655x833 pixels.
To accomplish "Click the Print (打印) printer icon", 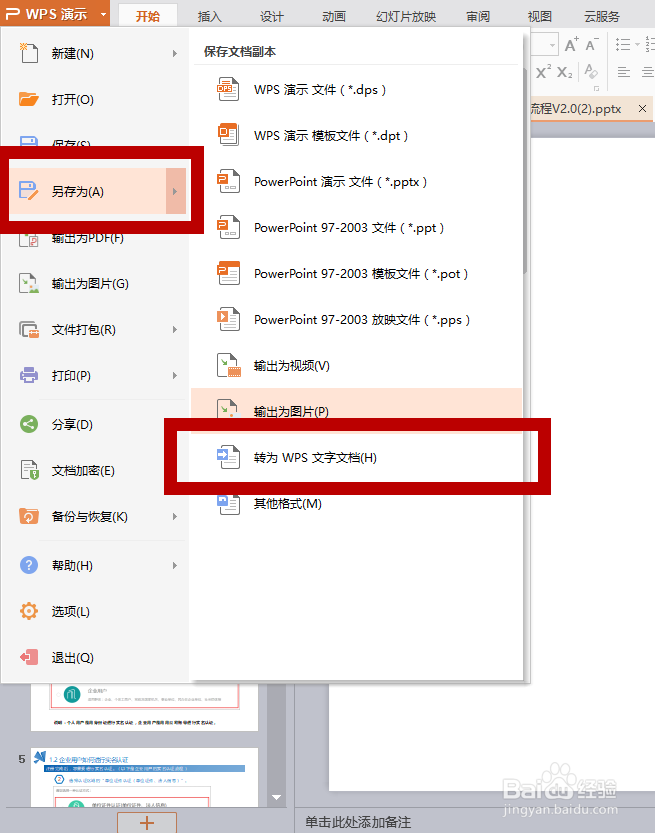I will click(29, 375).
